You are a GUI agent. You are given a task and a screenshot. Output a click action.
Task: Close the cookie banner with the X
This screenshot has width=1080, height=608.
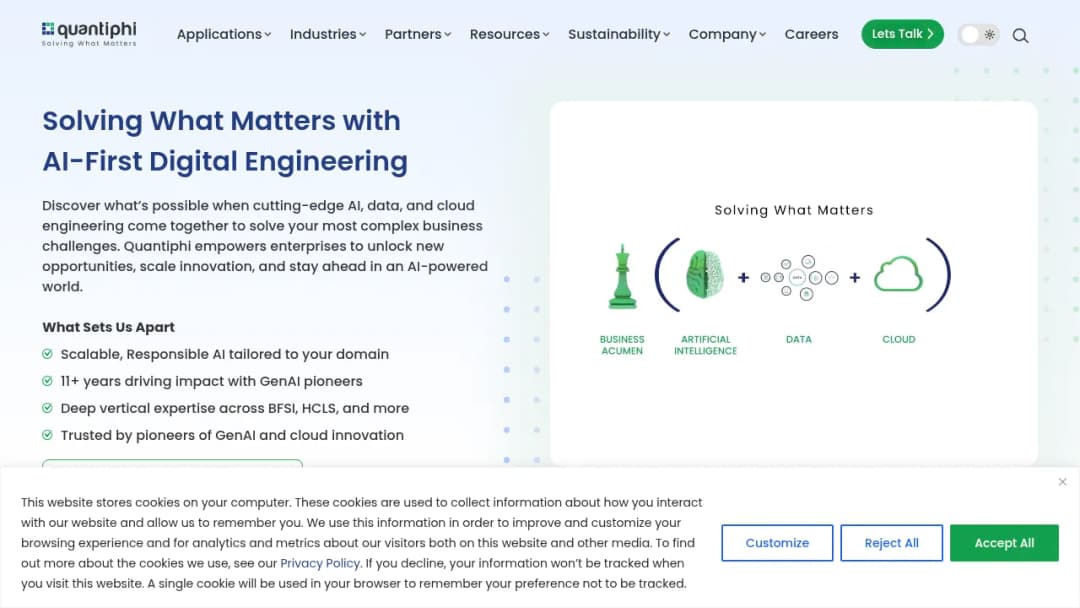1062,482
